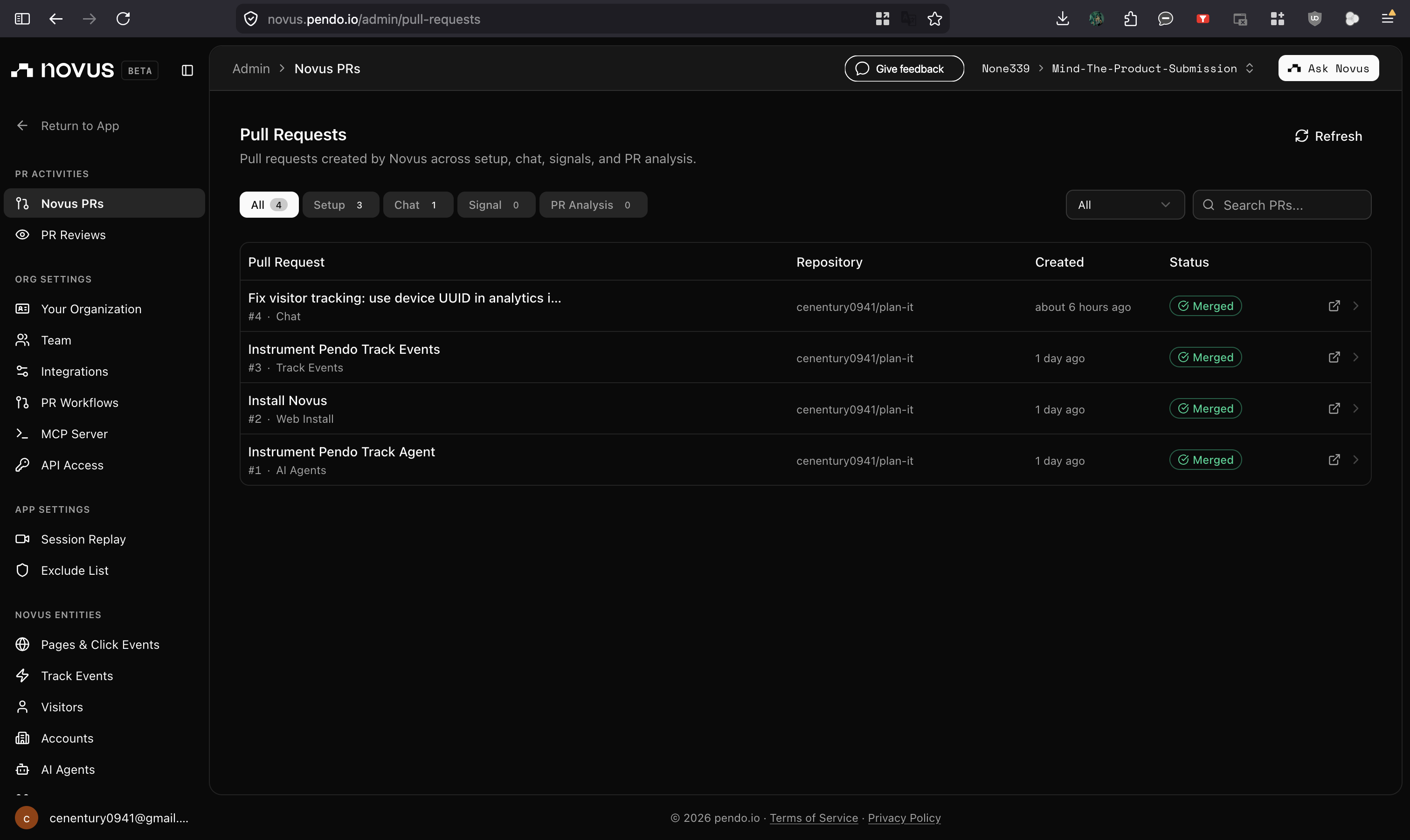1410x840 pixels.
Task: Open external link for Instrument Pendo Track Agent
Action: 1334,460
